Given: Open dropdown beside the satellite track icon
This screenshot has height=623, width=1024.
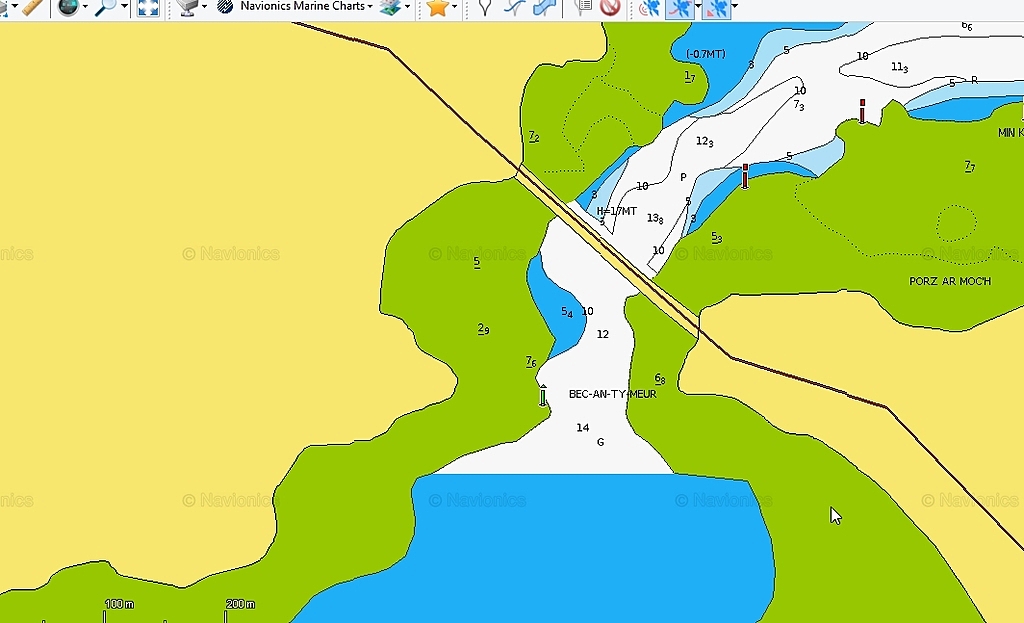Looking at the screenshot, I should tap(698, 7).
